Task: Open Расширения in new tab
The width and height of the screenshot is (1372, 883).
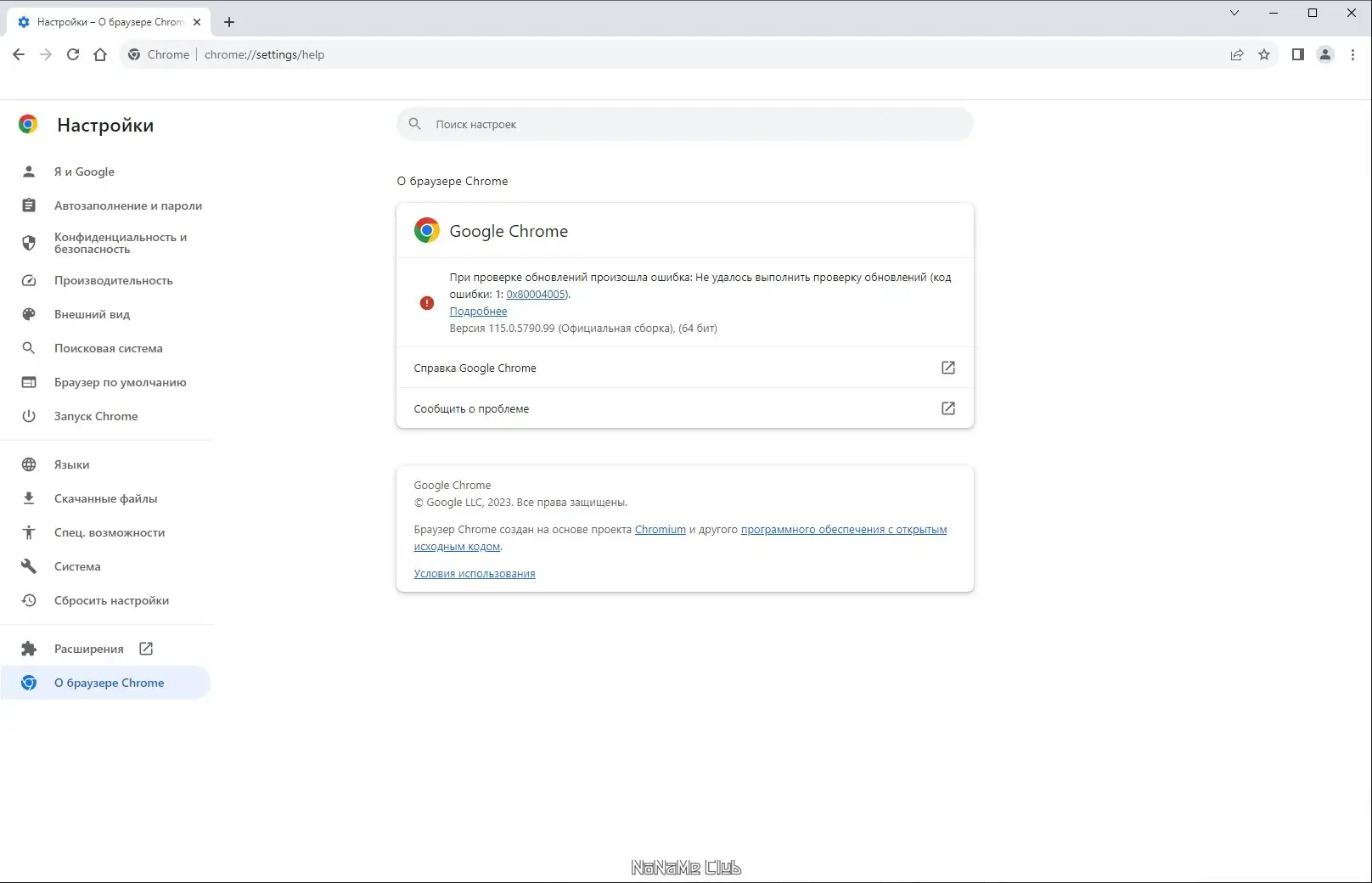Action: (106, 649)
